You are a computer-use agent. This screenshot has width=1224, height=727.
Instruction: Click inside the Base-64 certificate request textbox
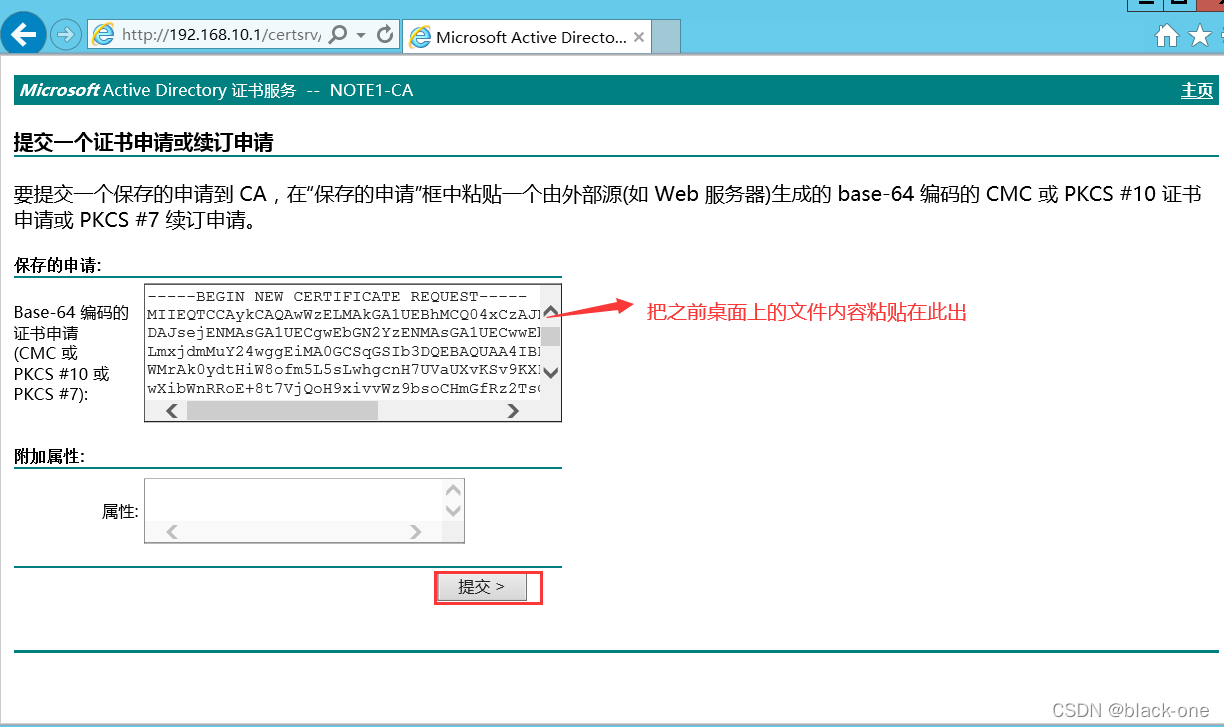click(x=343, y=342)
